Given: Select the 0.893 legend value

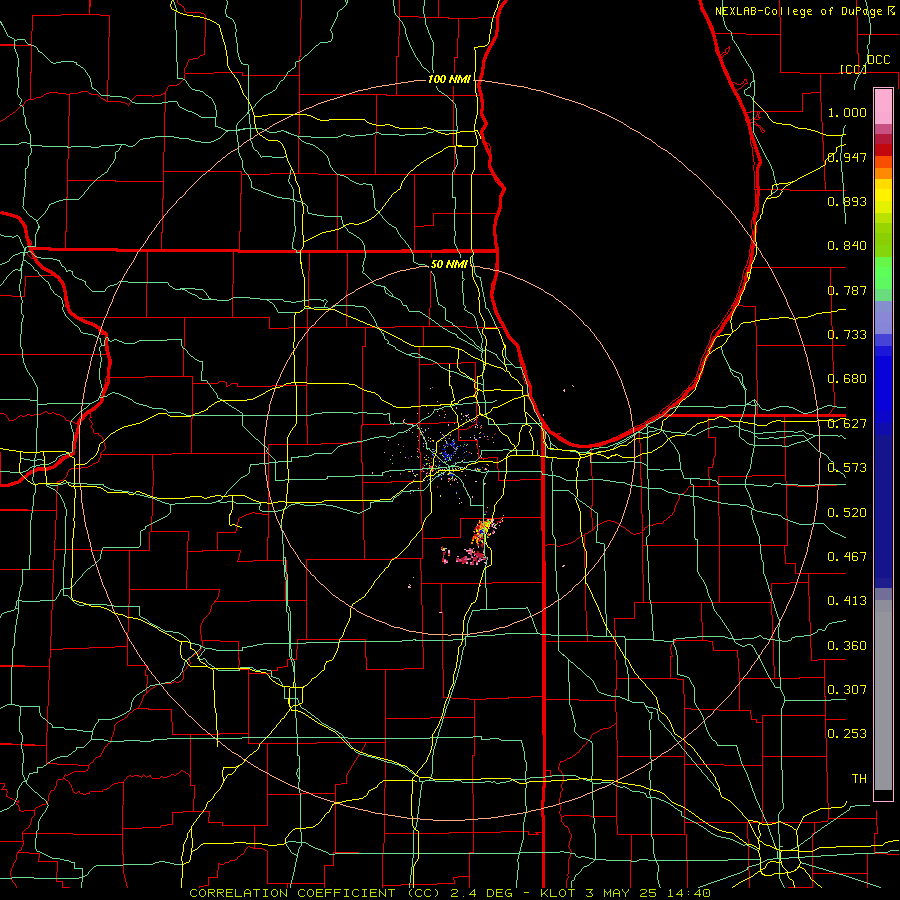Looking at the screenshot, I should coord(847,201).
